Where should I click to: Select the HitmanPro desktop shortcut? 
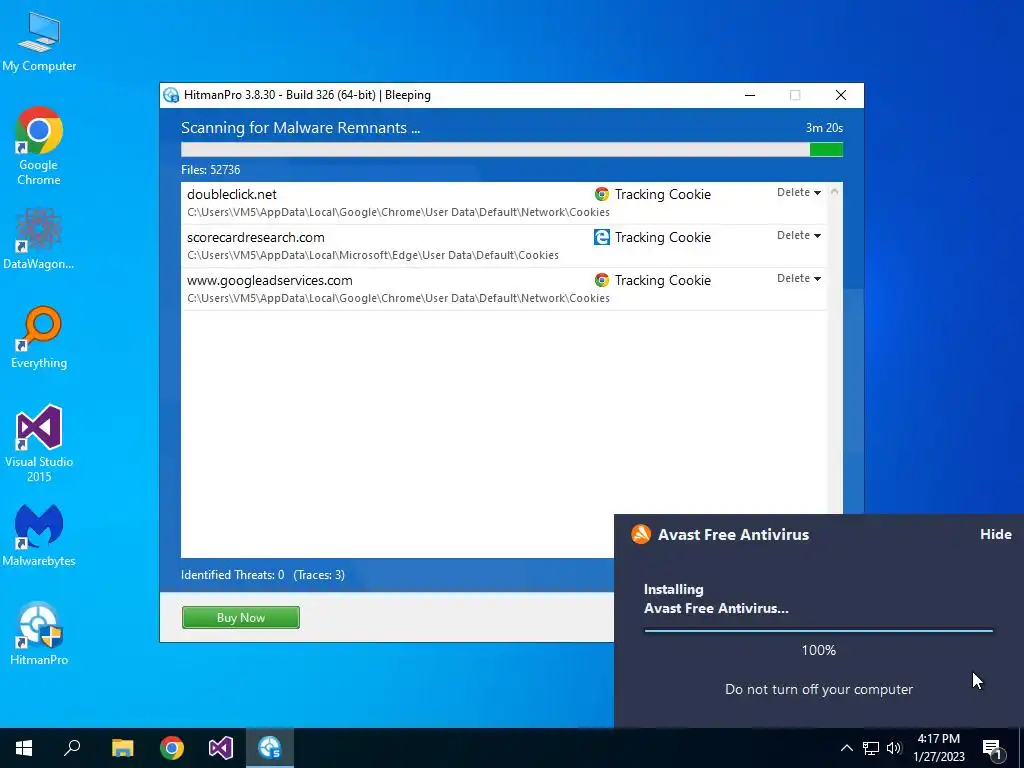(39, 633)
